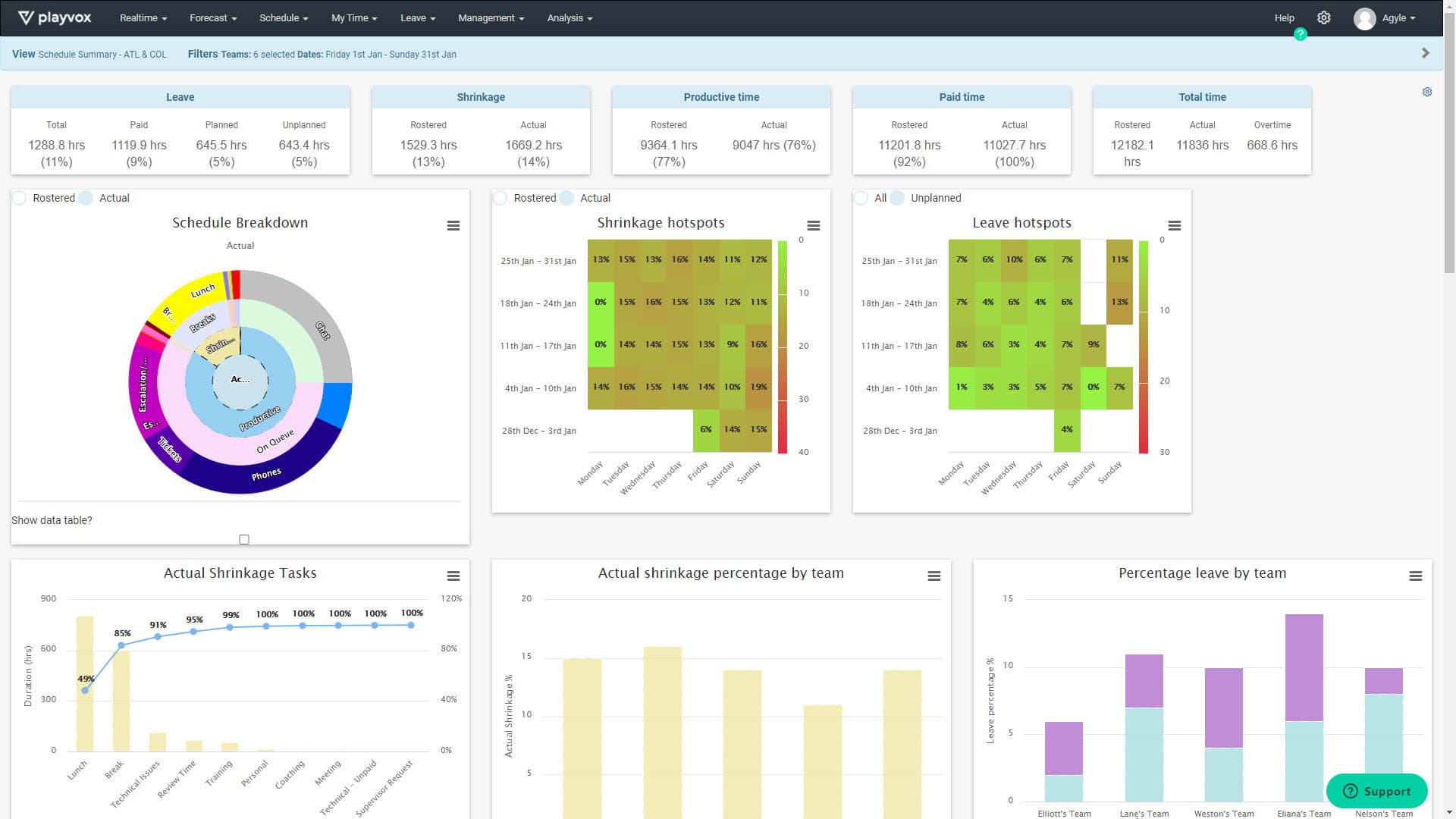
Task: Select Unplanned radio in Leave hotspots
Action: click(898, 198)
